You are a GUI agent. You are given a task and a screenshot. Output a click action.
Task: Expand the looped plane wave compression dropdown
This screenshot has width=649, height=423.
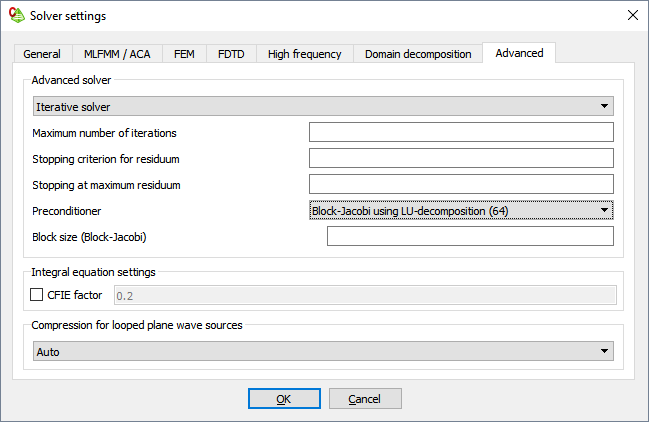coord(322,352)
